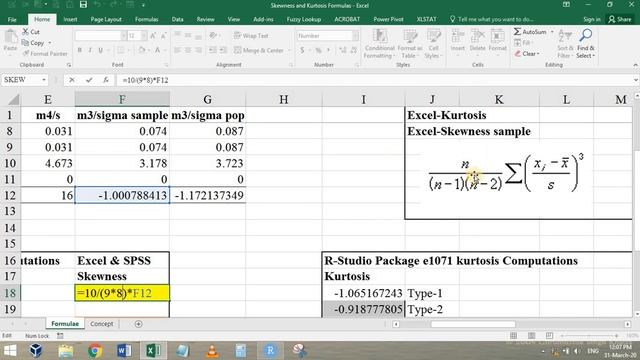Toggle Bold formatting
The width and height of the screenshot is (640, 360).
(x=80, y=50)
